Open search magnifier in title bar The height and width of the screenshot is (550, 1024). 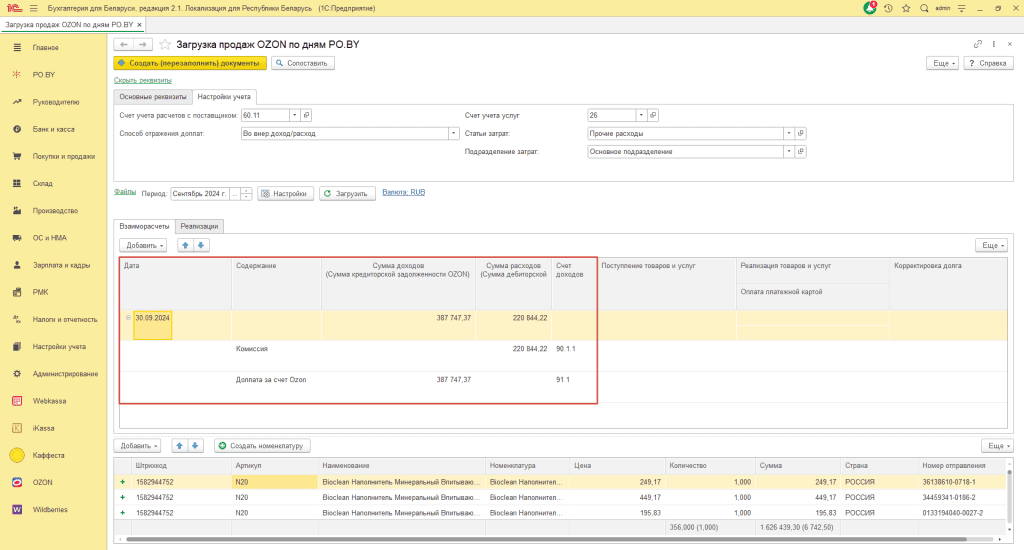click(x=924, y=8)
